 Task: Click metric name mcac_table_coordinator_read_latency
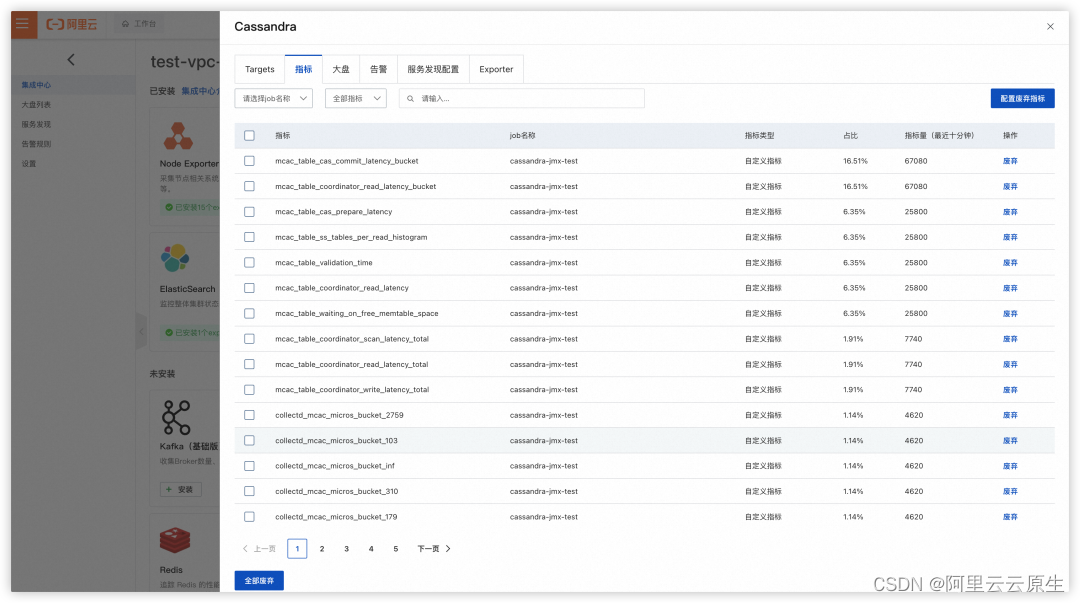click(342, 288)
